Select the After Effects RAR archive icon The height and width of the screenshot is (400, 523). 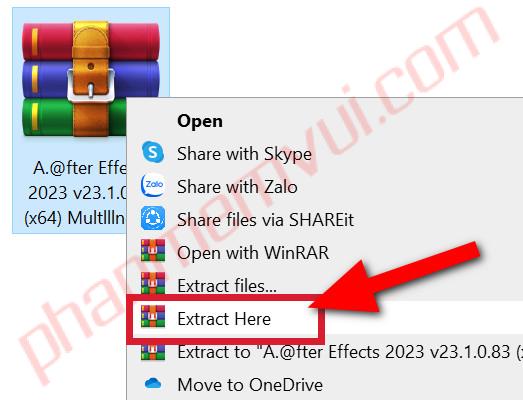[90, 79]
